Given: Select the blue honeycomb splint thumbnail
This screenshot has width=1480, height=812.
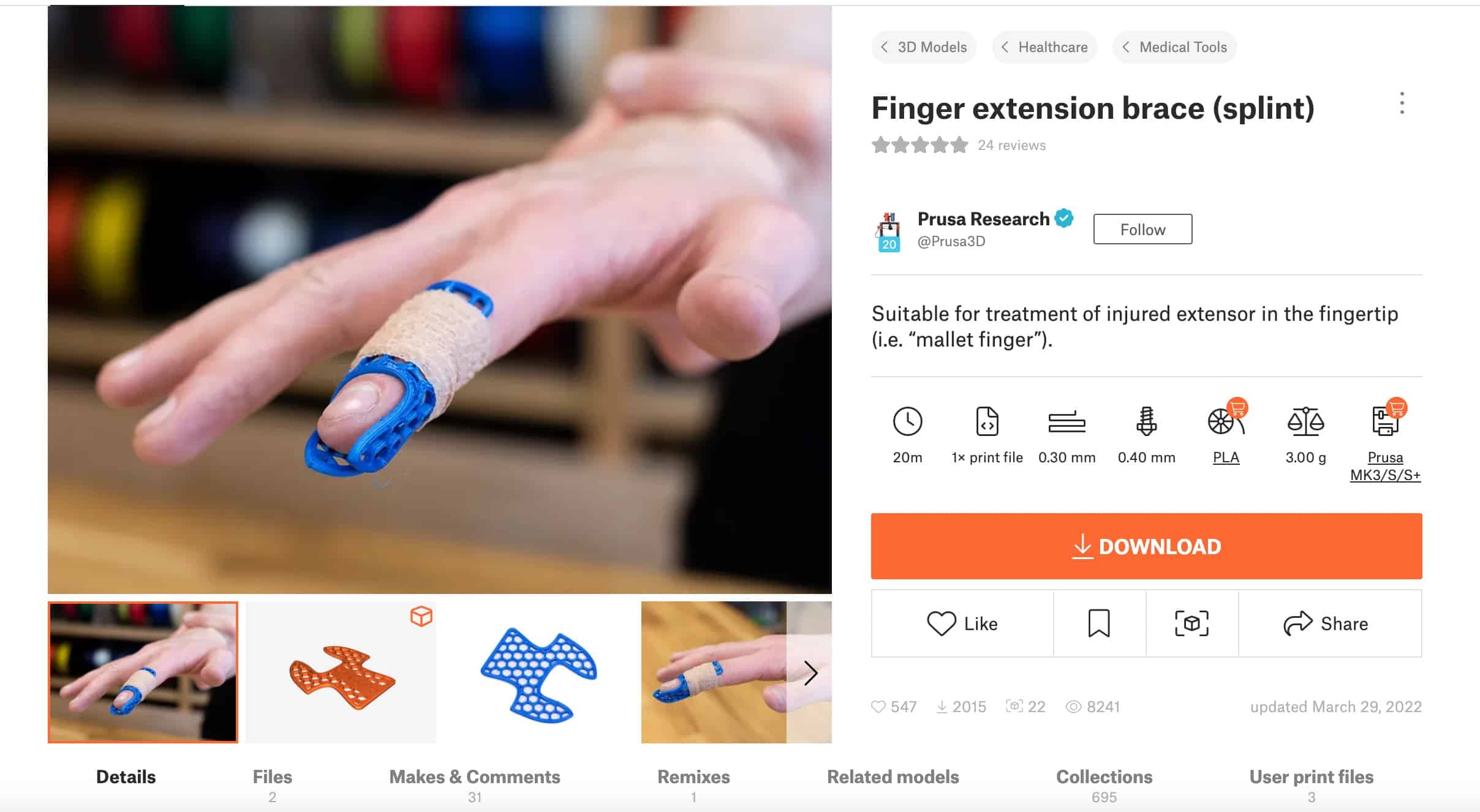Looking at the screenshot, I should (538, 672).
